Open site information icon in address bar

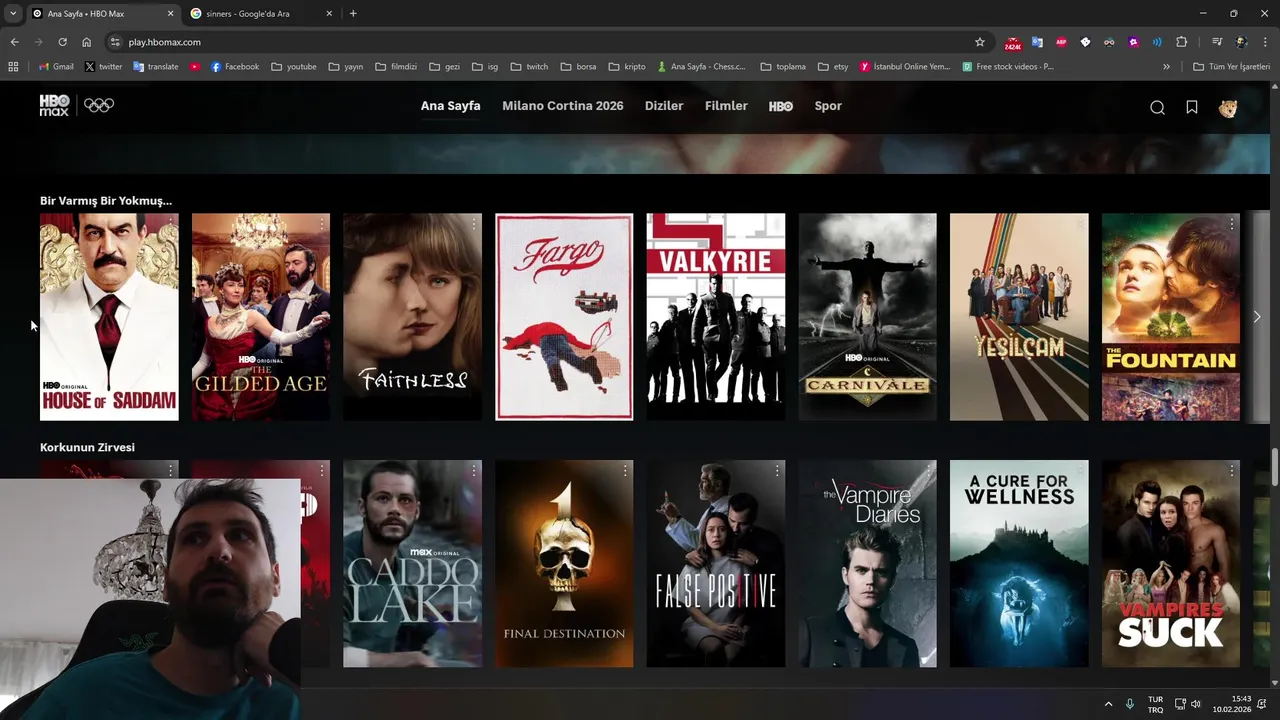click(x=115, y=42)
